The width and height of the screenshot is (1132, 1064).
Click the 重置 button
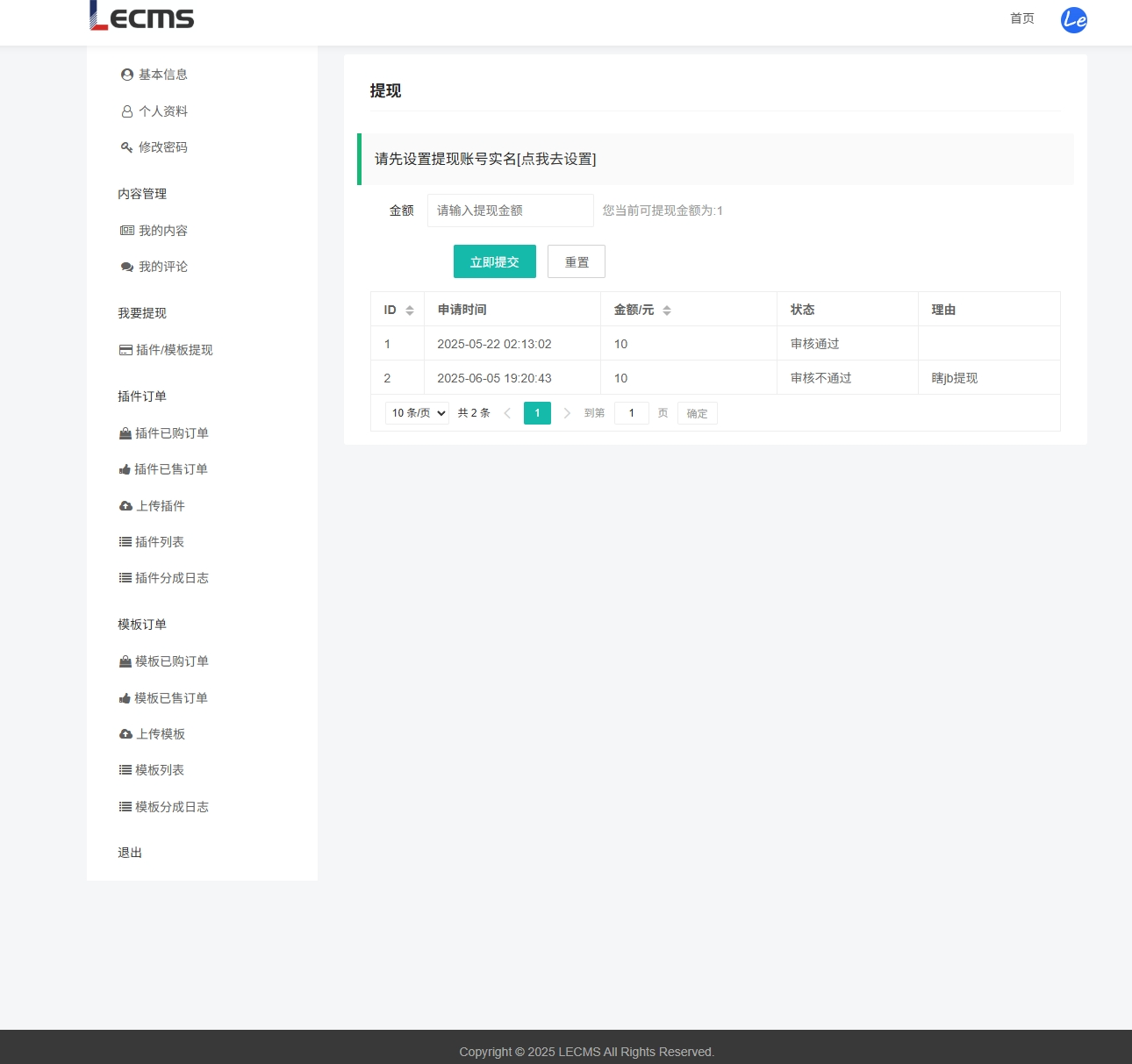click(577, 261)
